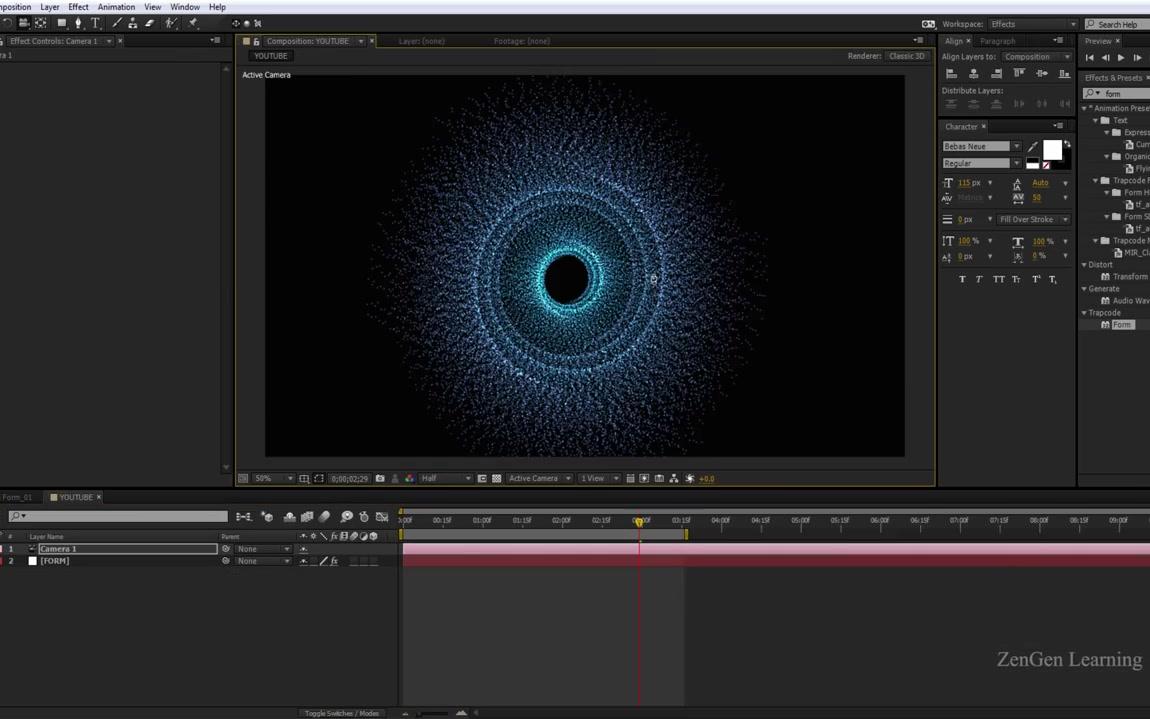Viewport: 1150px width, 719px height.
Task: Select the Pen tool from the toolbar
Action: tap(79, 23)
